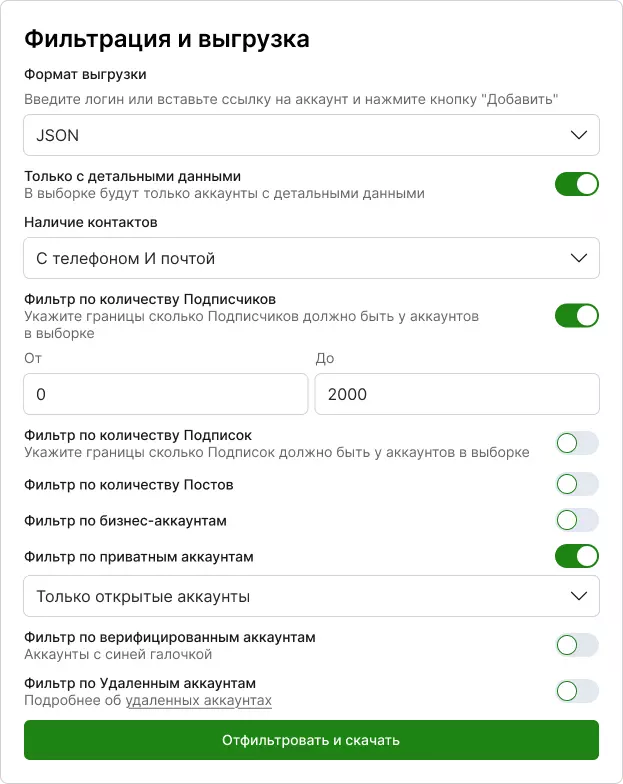This screenshot has width=623, height=784.
Task: Click the Фильтр по Удаленным аккаунтам label
Action: (x=140, y=684)
